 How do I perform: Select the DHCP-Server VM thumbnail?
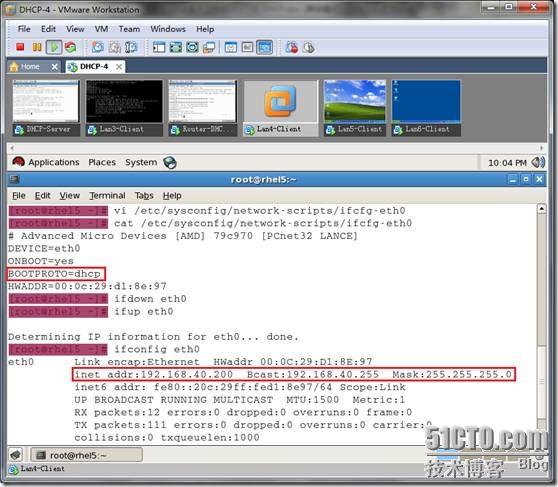tap(46, 108)
